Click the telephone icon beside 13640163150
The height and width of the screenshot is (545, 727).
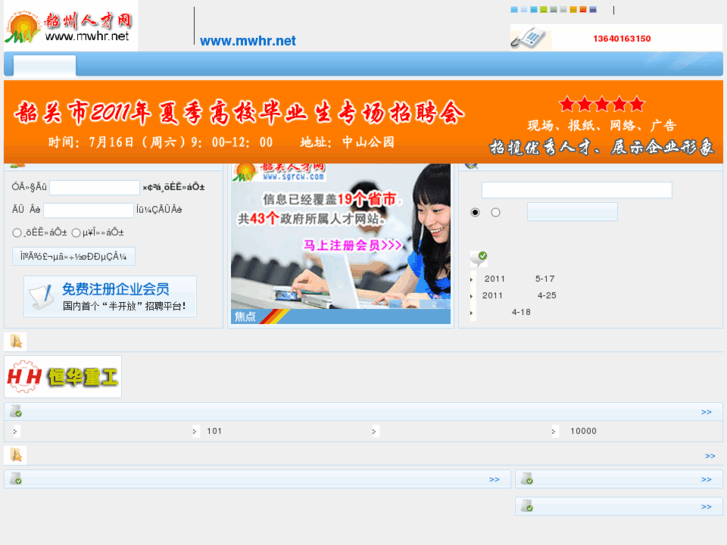(x=529, y=38)
